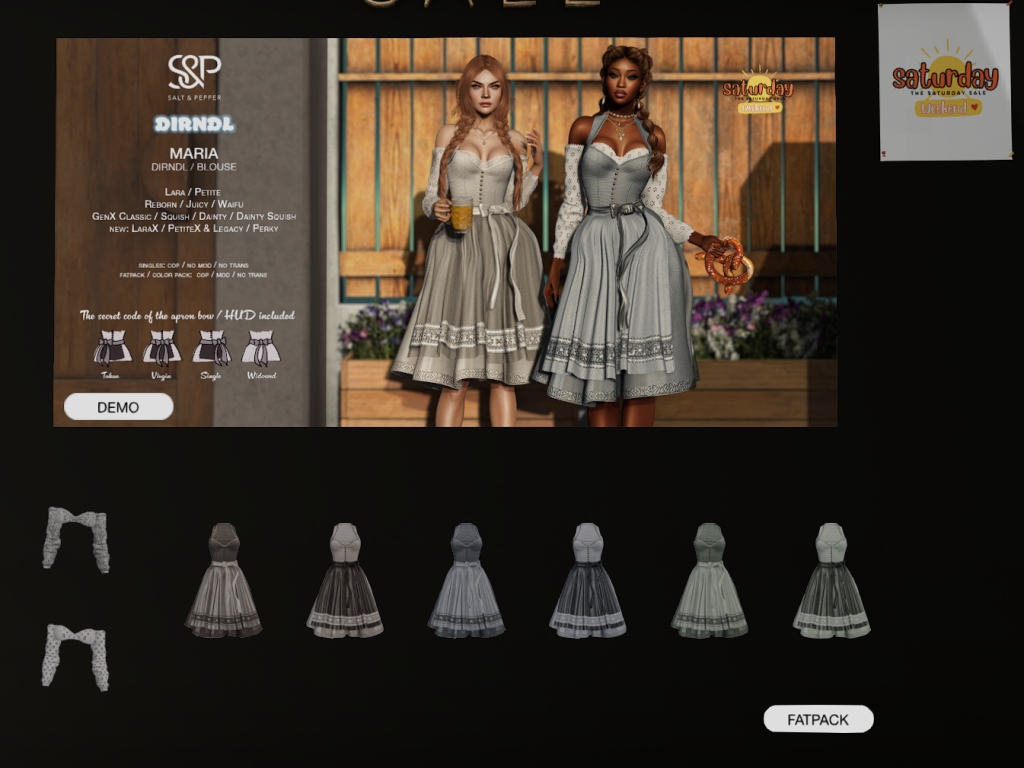Click the 'new: LaraX / PetiteX & Legacy' line
Viewport: 1024px width, 768px height.
tap(194, 229)
